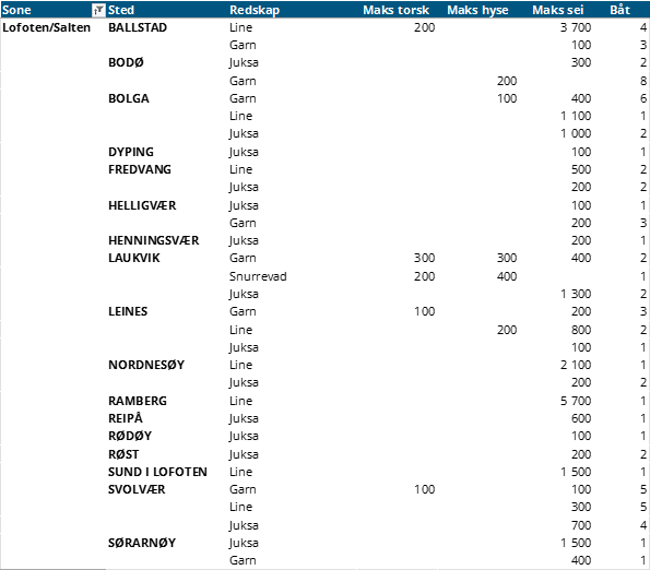Viewport: 650px width, 570px height.
Task: Click the Garn gear cell for SVOLVÆR
Action: [x=243, y=490]
